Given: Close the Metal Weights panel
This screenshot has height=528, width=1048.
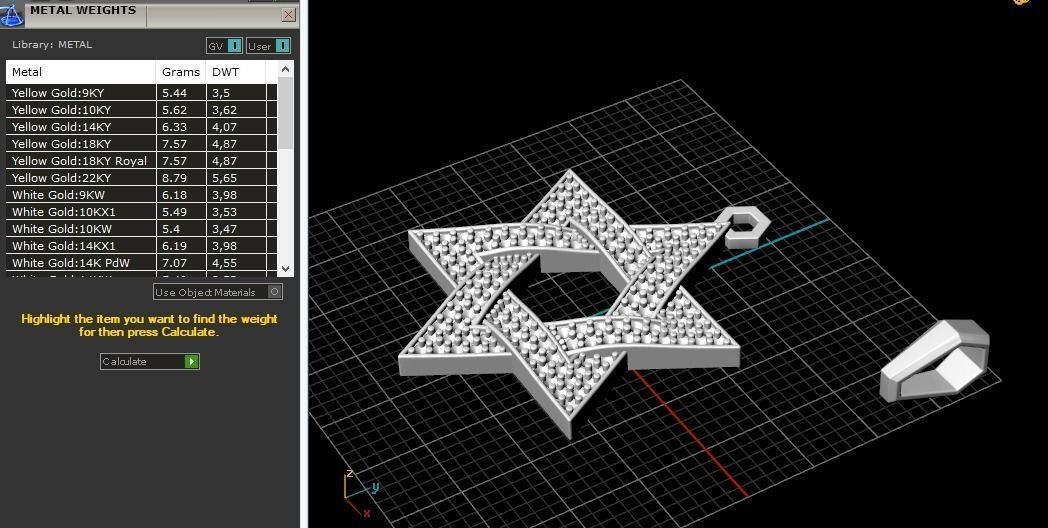Looking at the screenshot, I should (288, 15).
